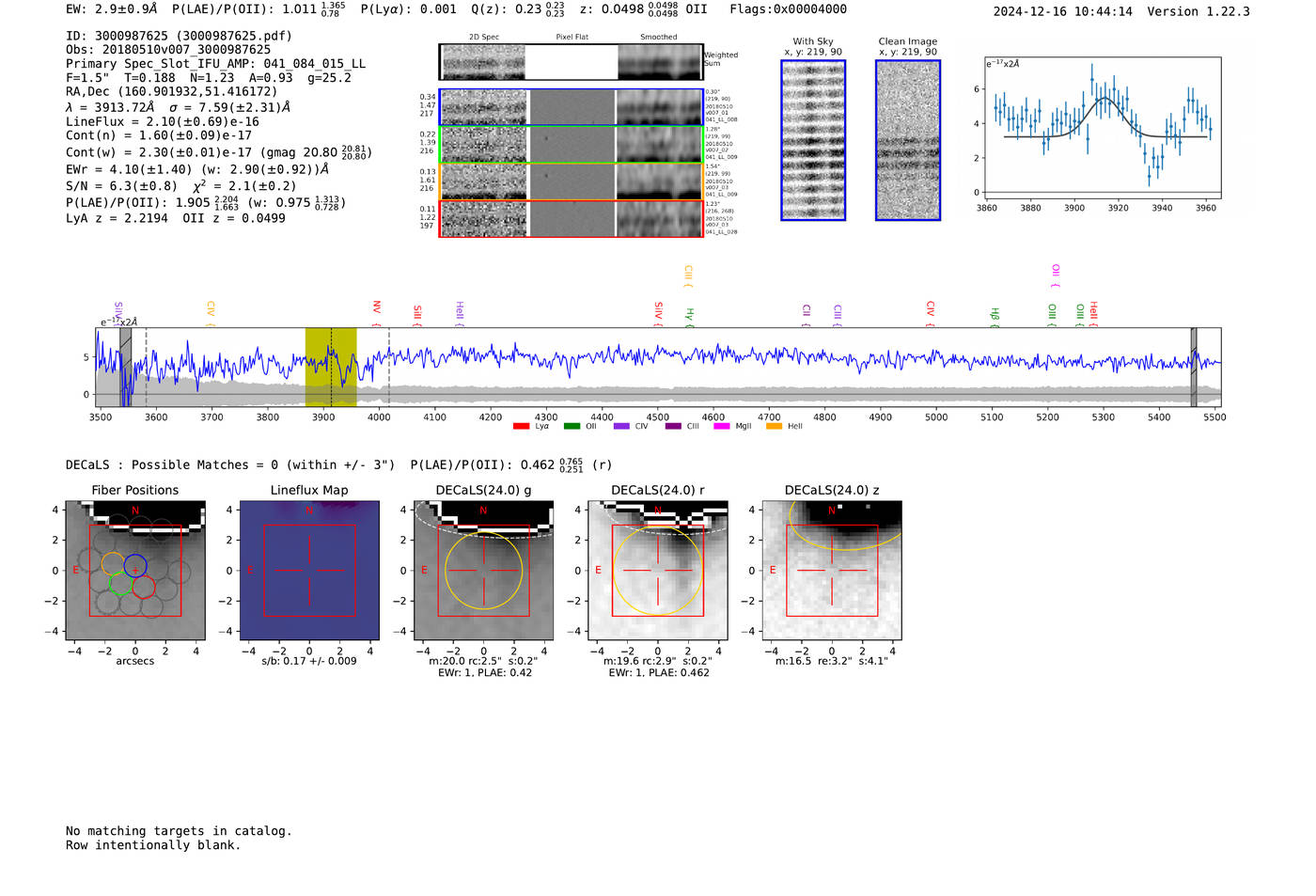Screen dimensions: 1316x896
Task: Select the red-bordered fiber spectrum row
Action: point(572,218)
